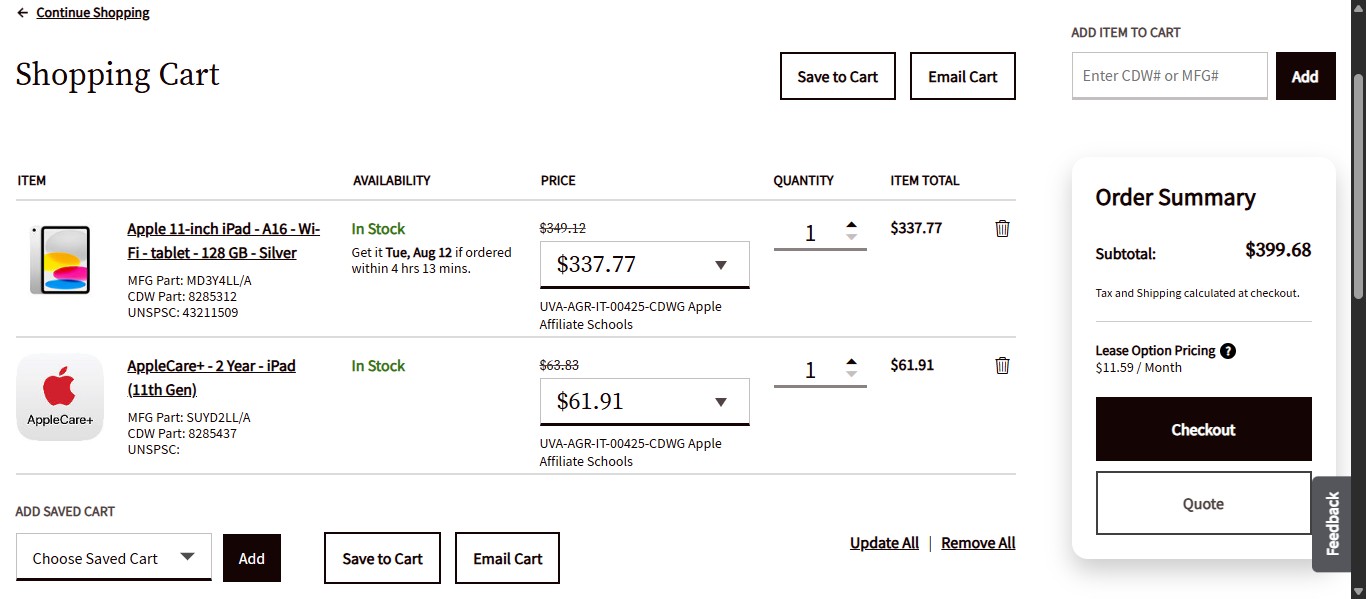Remove the iPad item using the trash icon
Screen dimensions: 1366x599
tap(1002, 228)
